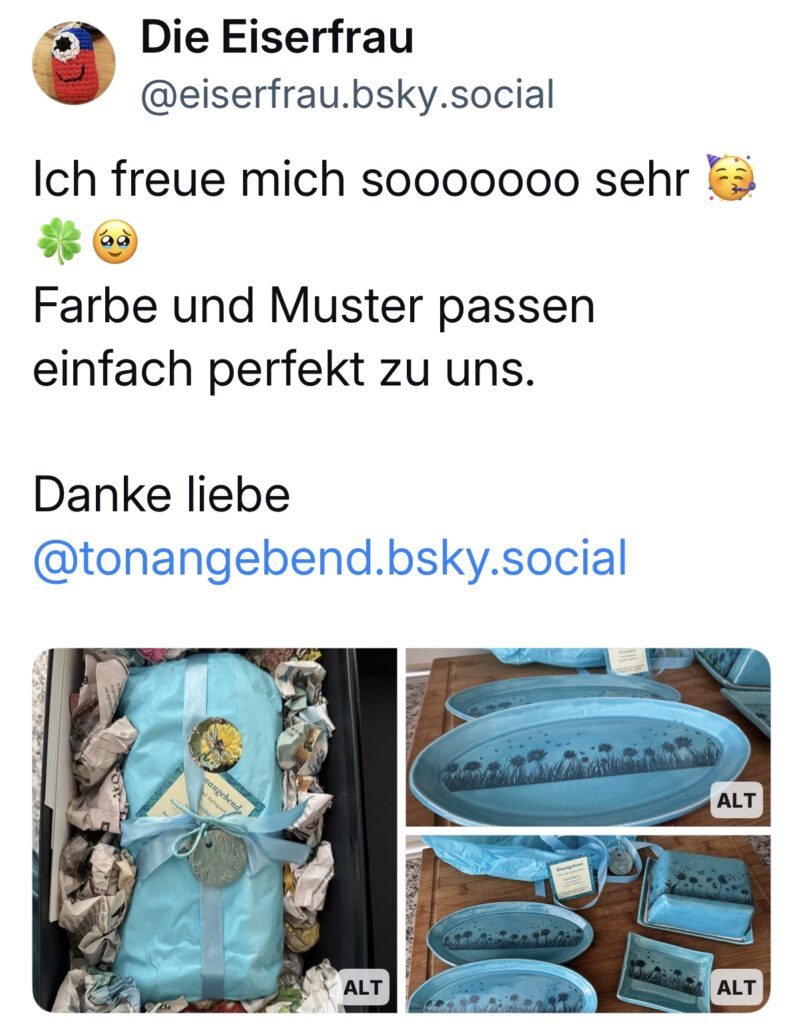Viewport: 803px width, 1024px height.
Task: Click the four-leaf clover emoji
Action: (59, 241)
